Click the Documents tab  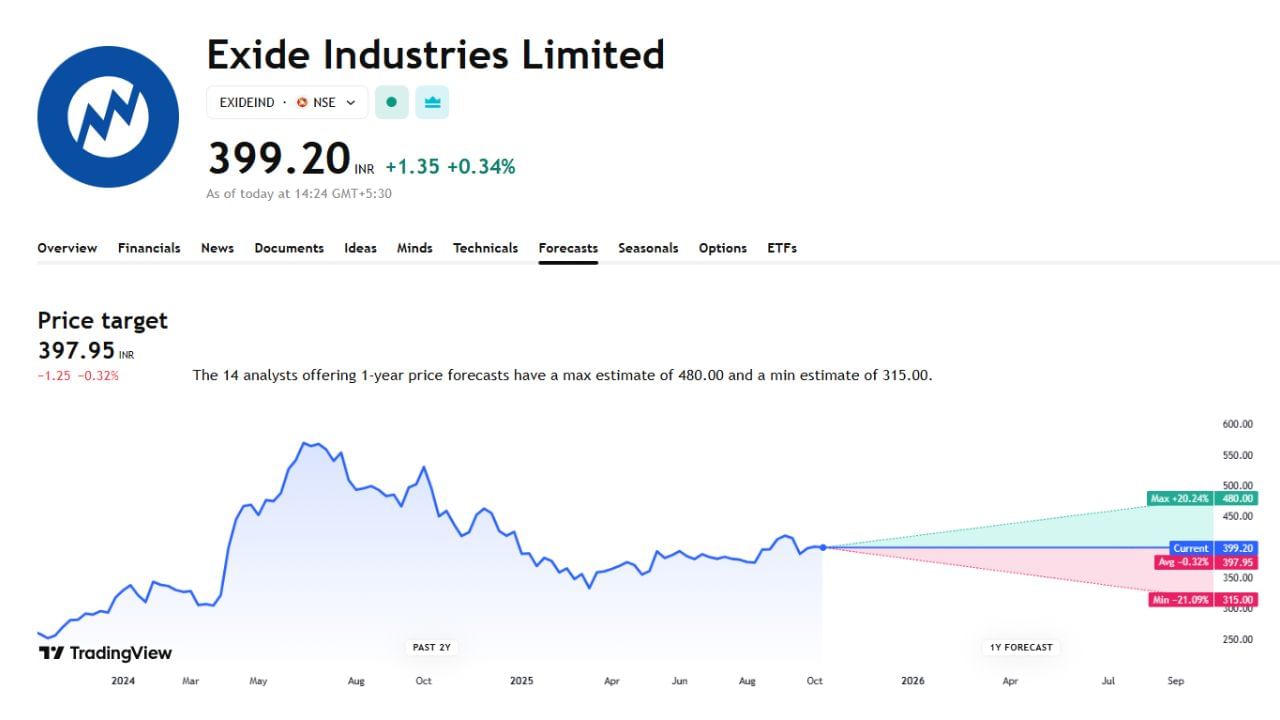289,248
